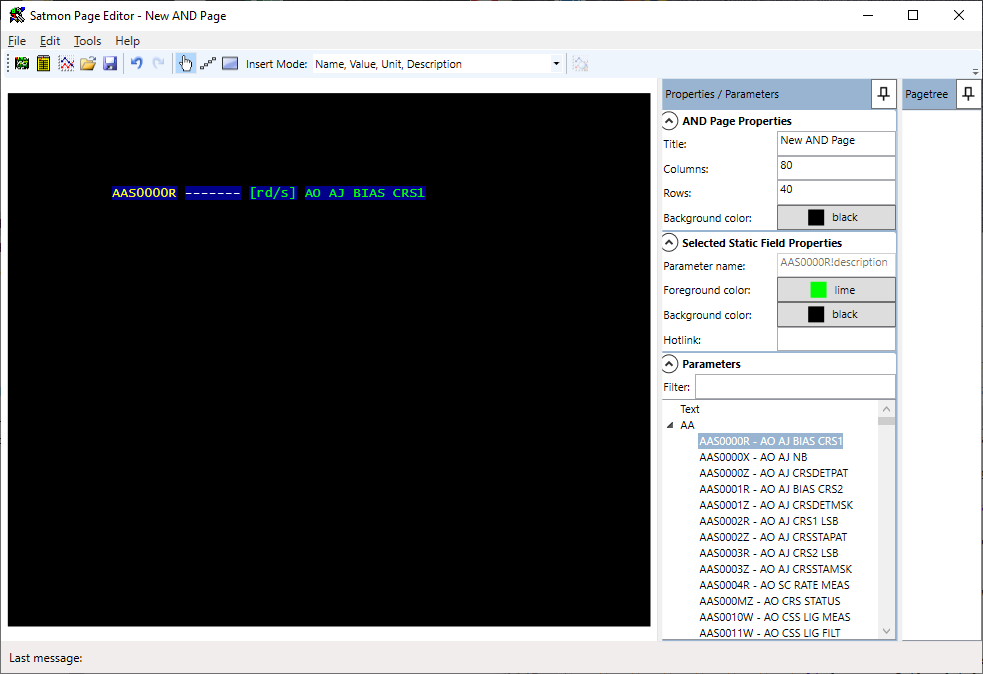The width and height of the screenshot is (983, 674).
Task: Click the lime foreground color button
Action: pos(836,290)
